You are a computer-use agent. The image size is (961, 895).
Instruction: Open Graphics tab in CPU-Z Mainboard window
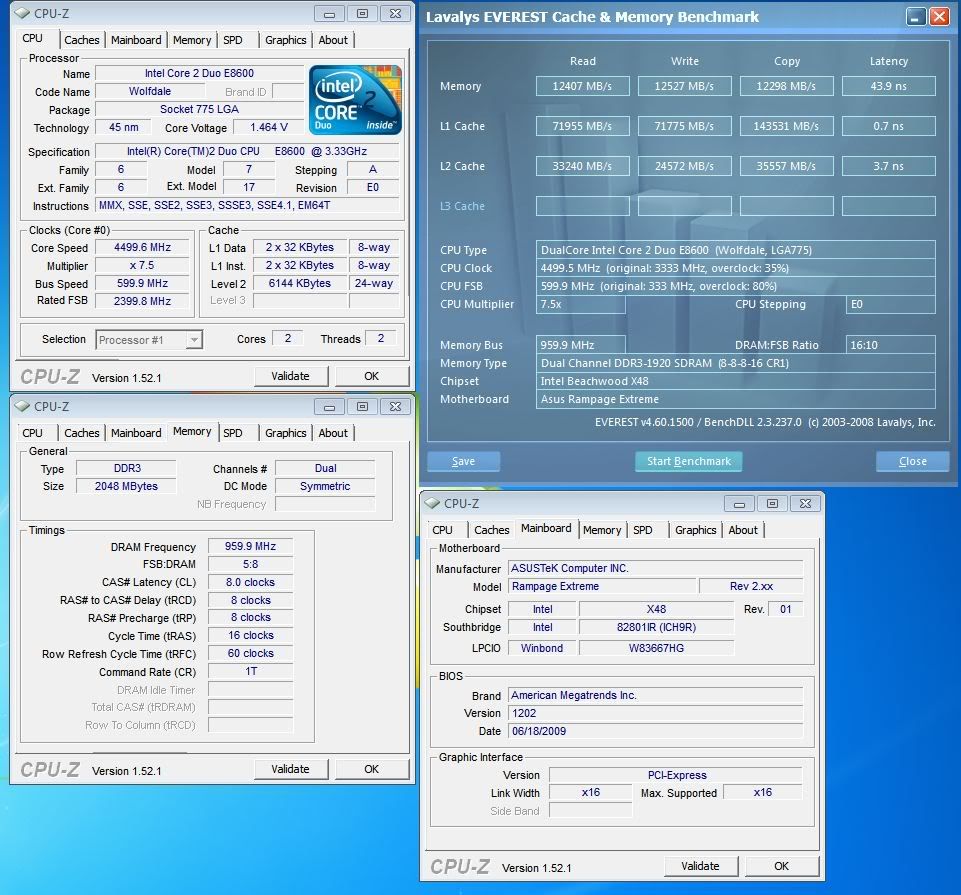pos(696,530)
